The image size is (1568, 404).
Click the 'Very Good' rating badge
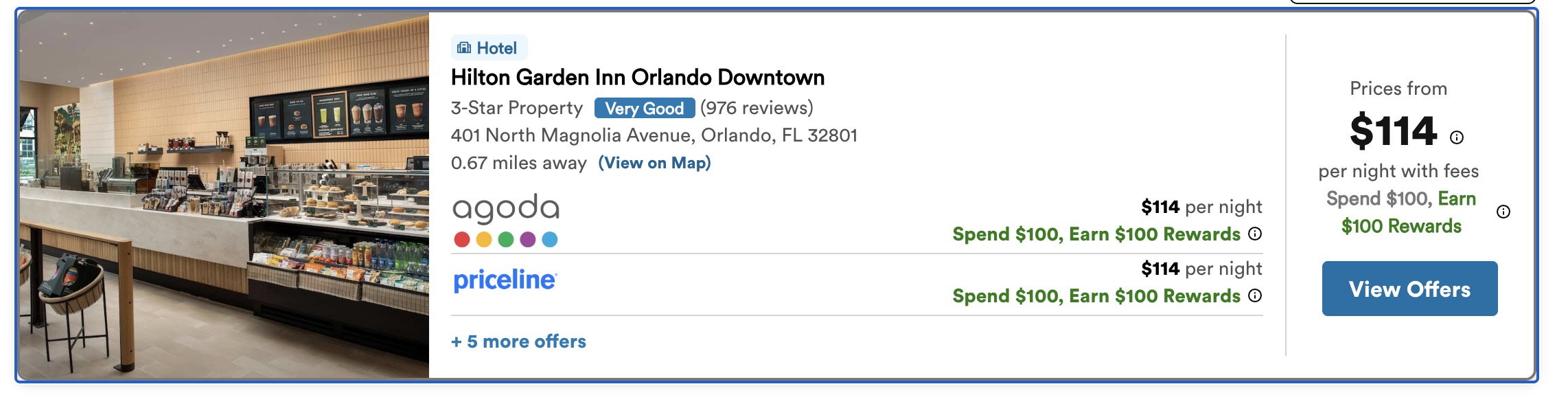pyautogui.click(x=645, y=108)
